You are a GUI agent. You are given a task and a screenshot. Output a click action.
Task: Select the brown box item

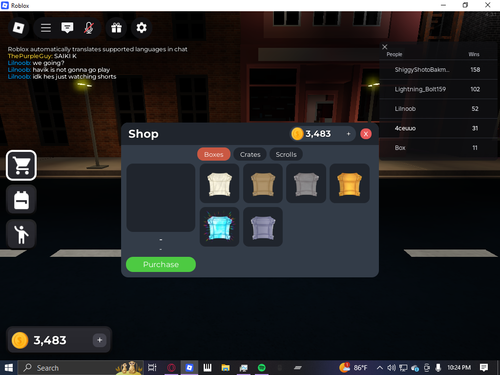(x=263, y=183)
